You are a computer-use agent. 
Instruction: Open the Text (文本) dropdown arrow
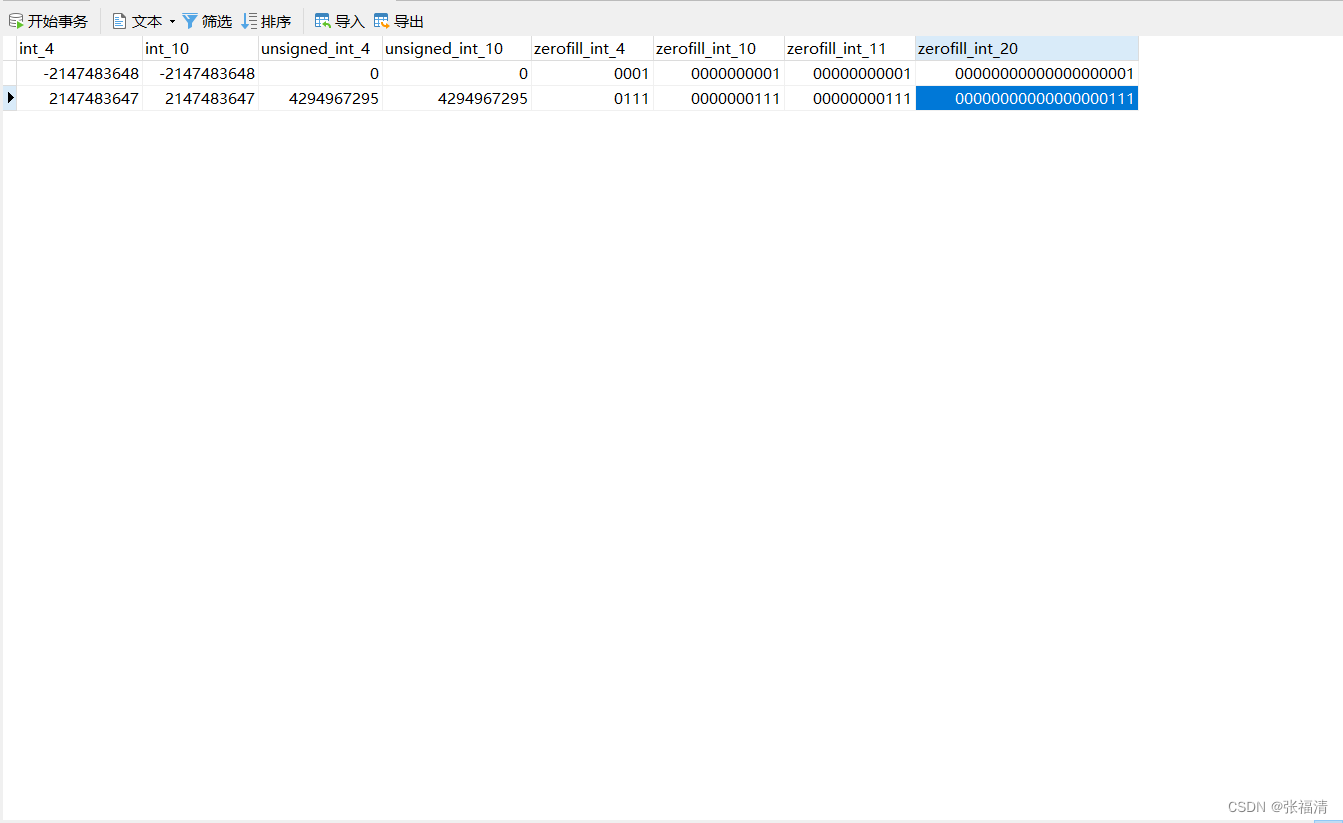click(x=172, y=21)
